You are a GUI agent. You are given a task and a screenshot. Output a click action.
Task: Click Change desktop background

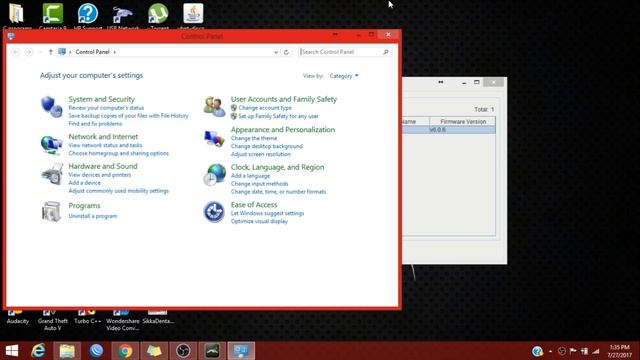click(267, 146)
